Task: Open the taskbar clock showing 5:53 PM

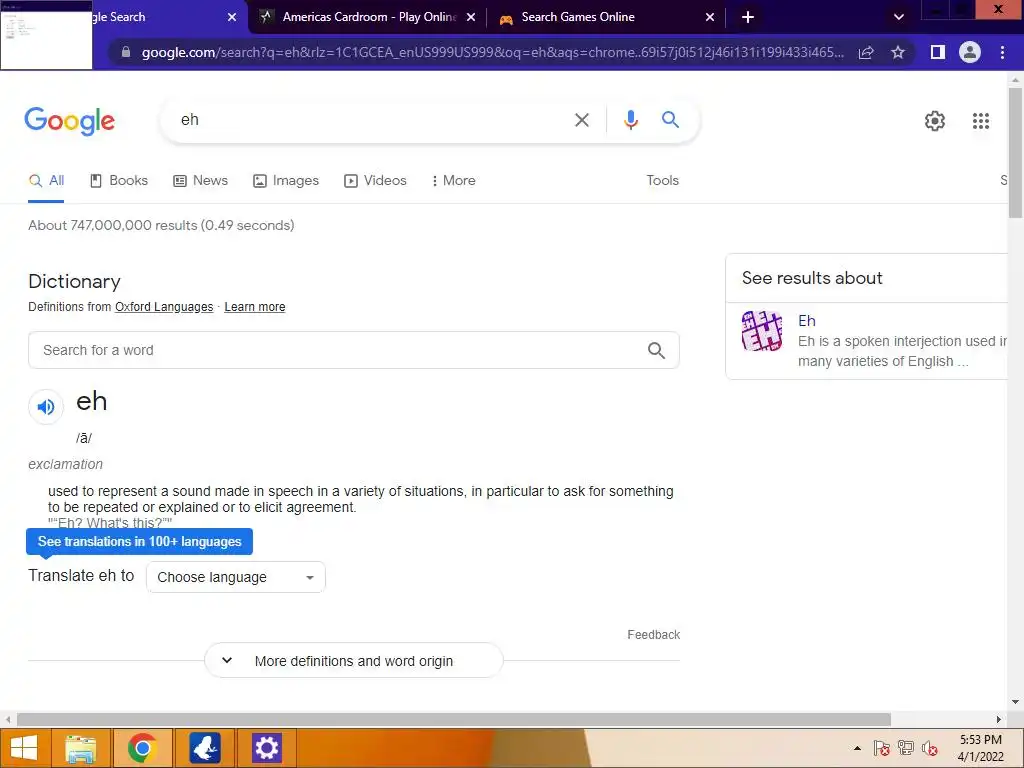Action: (980, 748)
